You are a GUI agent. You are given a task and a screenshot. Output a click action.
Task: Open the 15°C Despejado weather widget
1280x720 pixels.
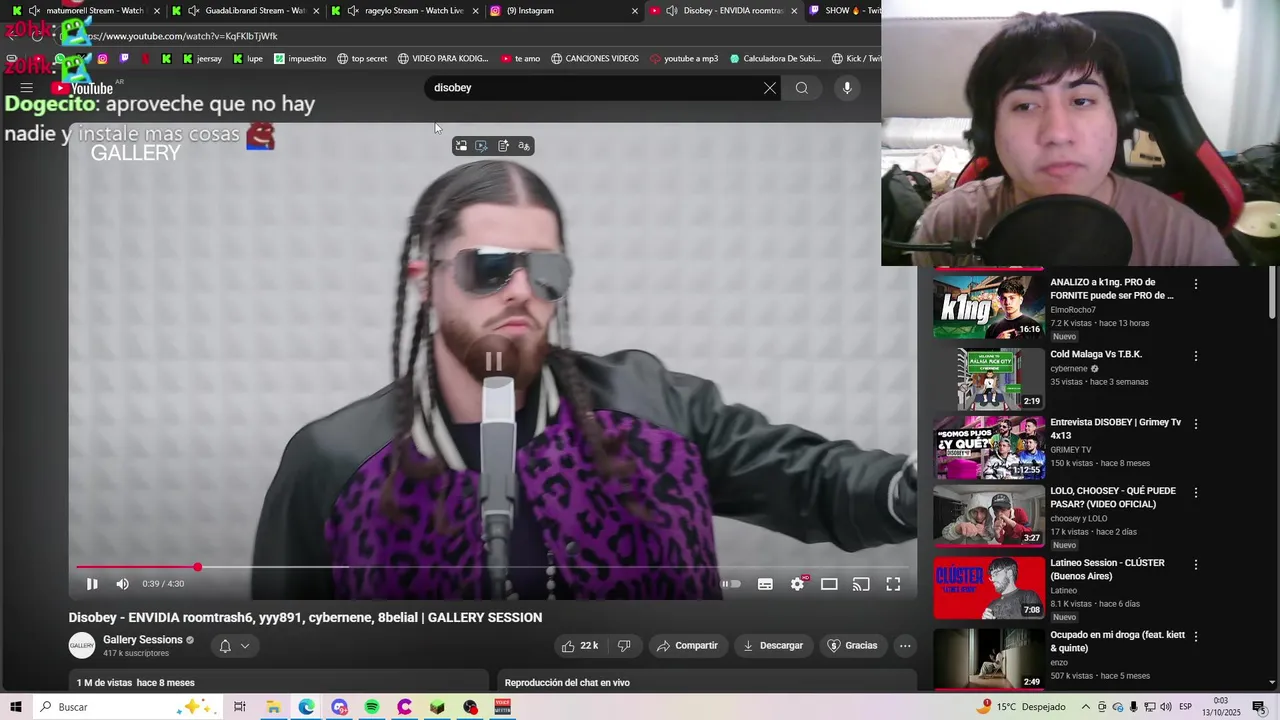[x=1021, y=707]
